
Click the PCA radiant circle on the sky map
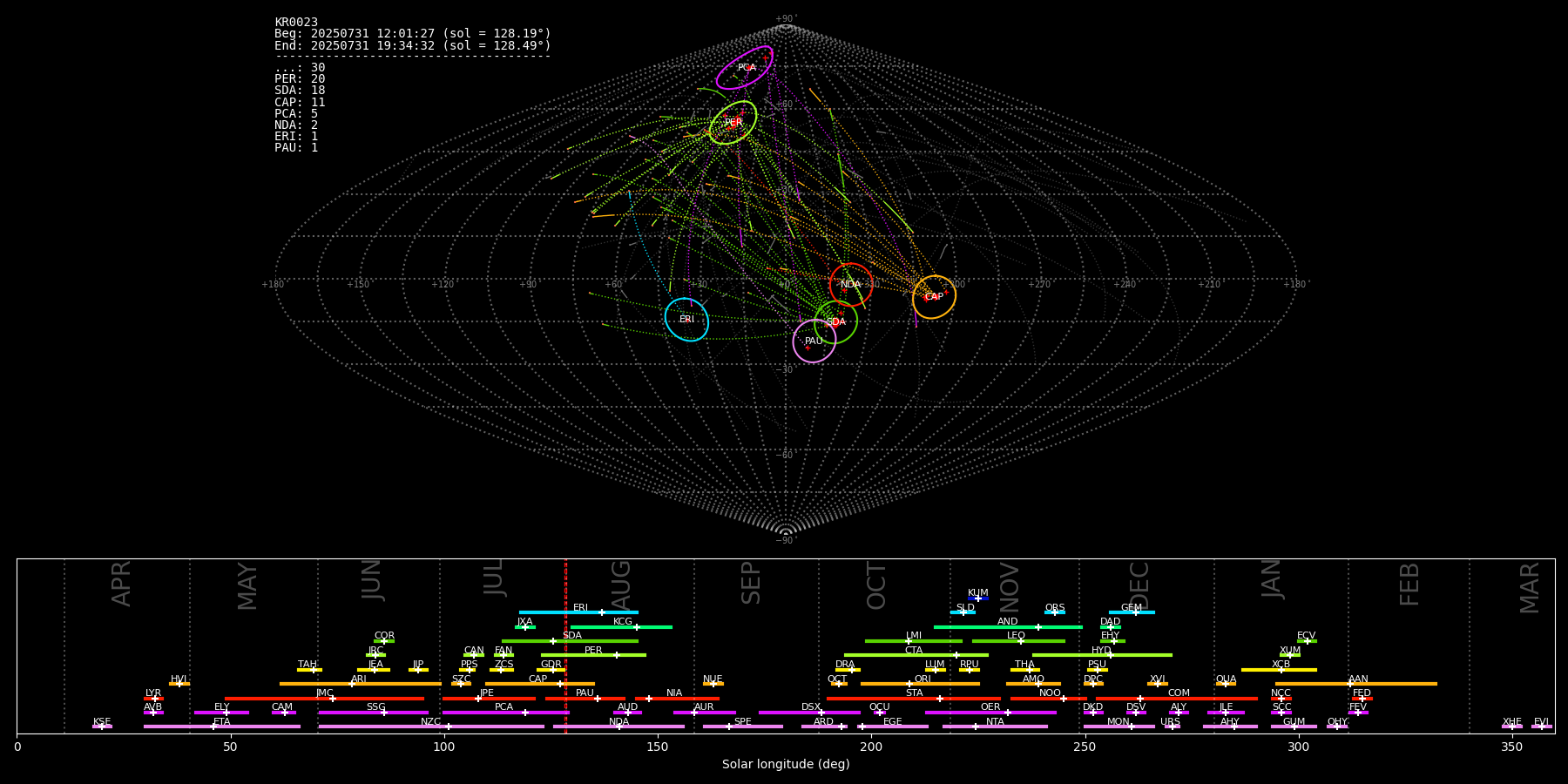pyautogui.click(x=745, y=68)
